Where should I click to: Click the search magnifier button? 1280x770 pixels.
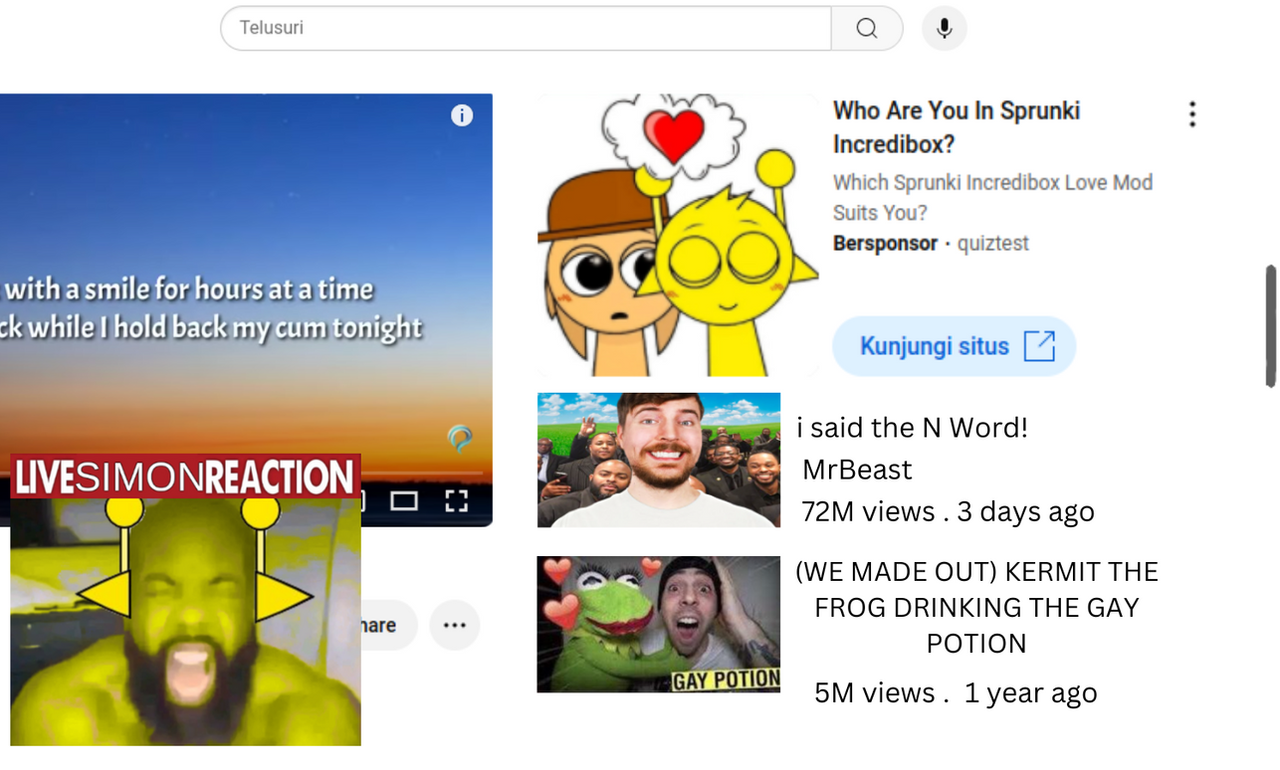[867, 28]
